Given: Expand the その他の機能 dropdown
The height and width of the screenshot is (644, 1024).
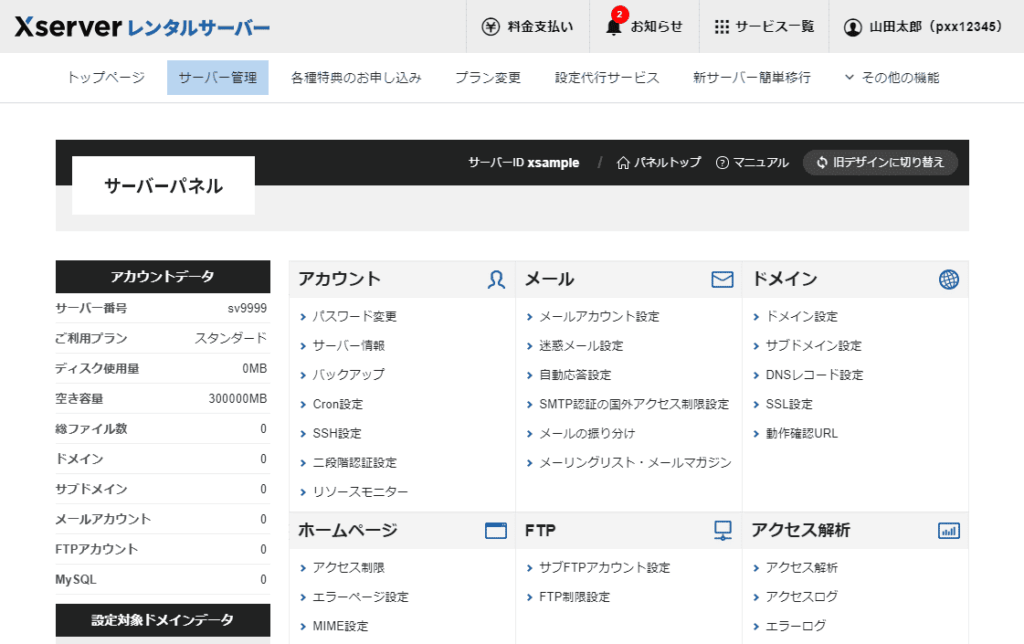Looking at the screenshot, I should coord(891,77).
